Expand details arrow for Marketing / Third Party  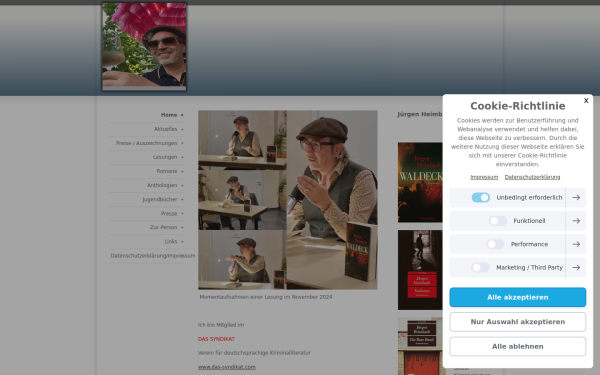[576, 267]
